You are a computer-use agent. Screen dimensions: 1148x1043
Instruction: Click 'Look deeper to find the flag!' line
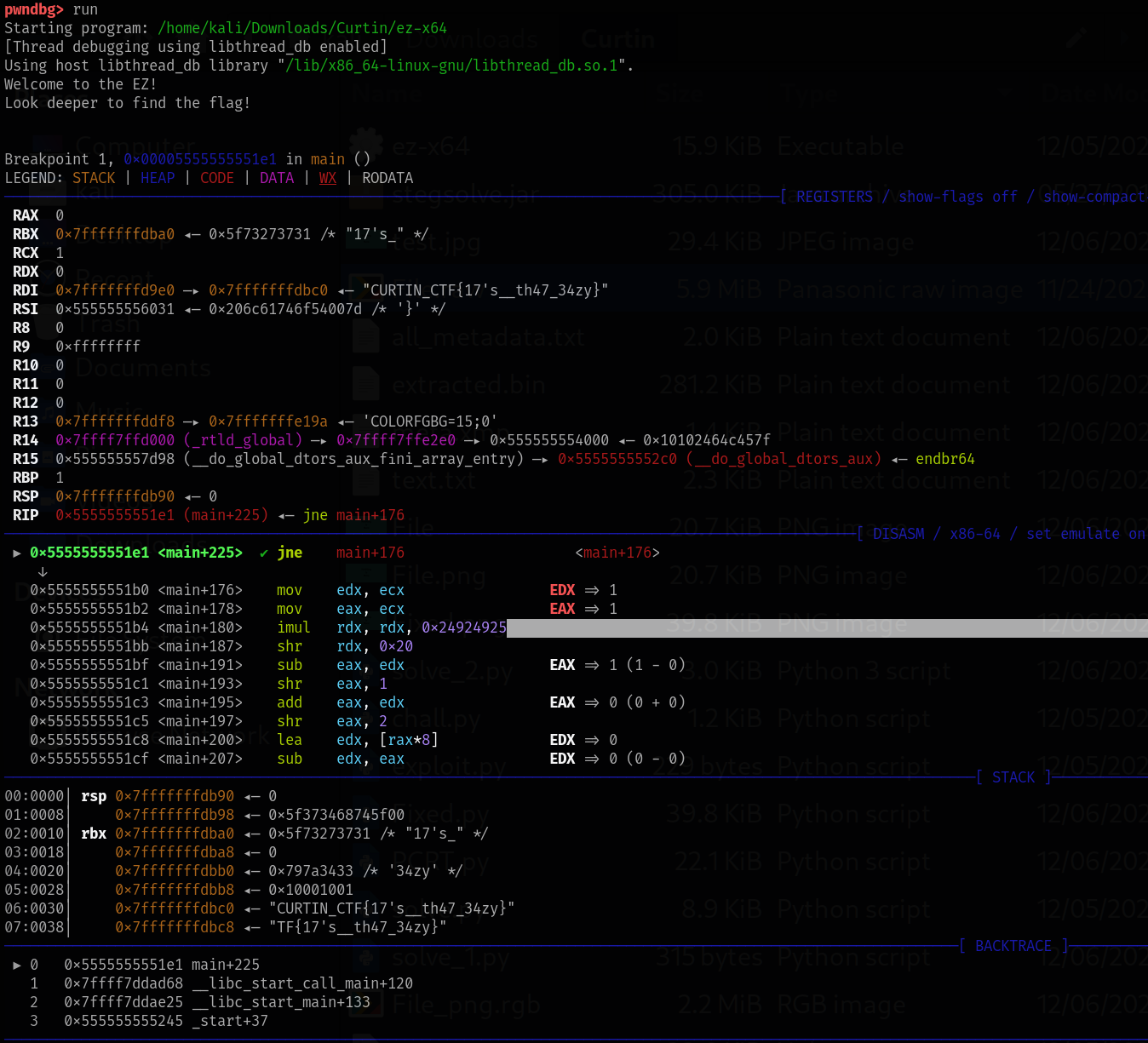click(128, 103)
